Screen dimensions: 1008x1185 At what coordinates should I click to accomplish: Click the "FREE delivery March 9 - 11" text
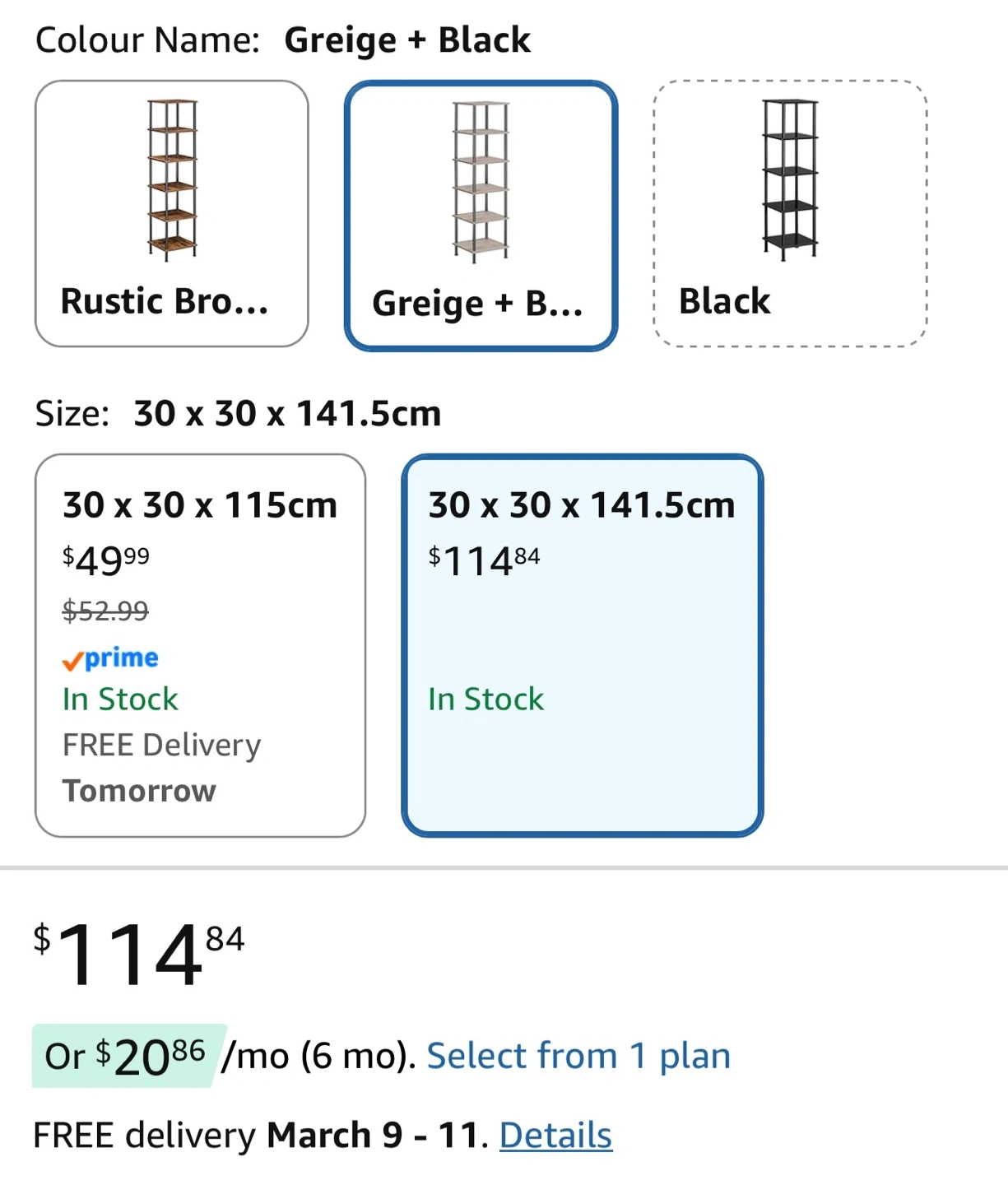pyautogui.click(x=255, y=1136)
